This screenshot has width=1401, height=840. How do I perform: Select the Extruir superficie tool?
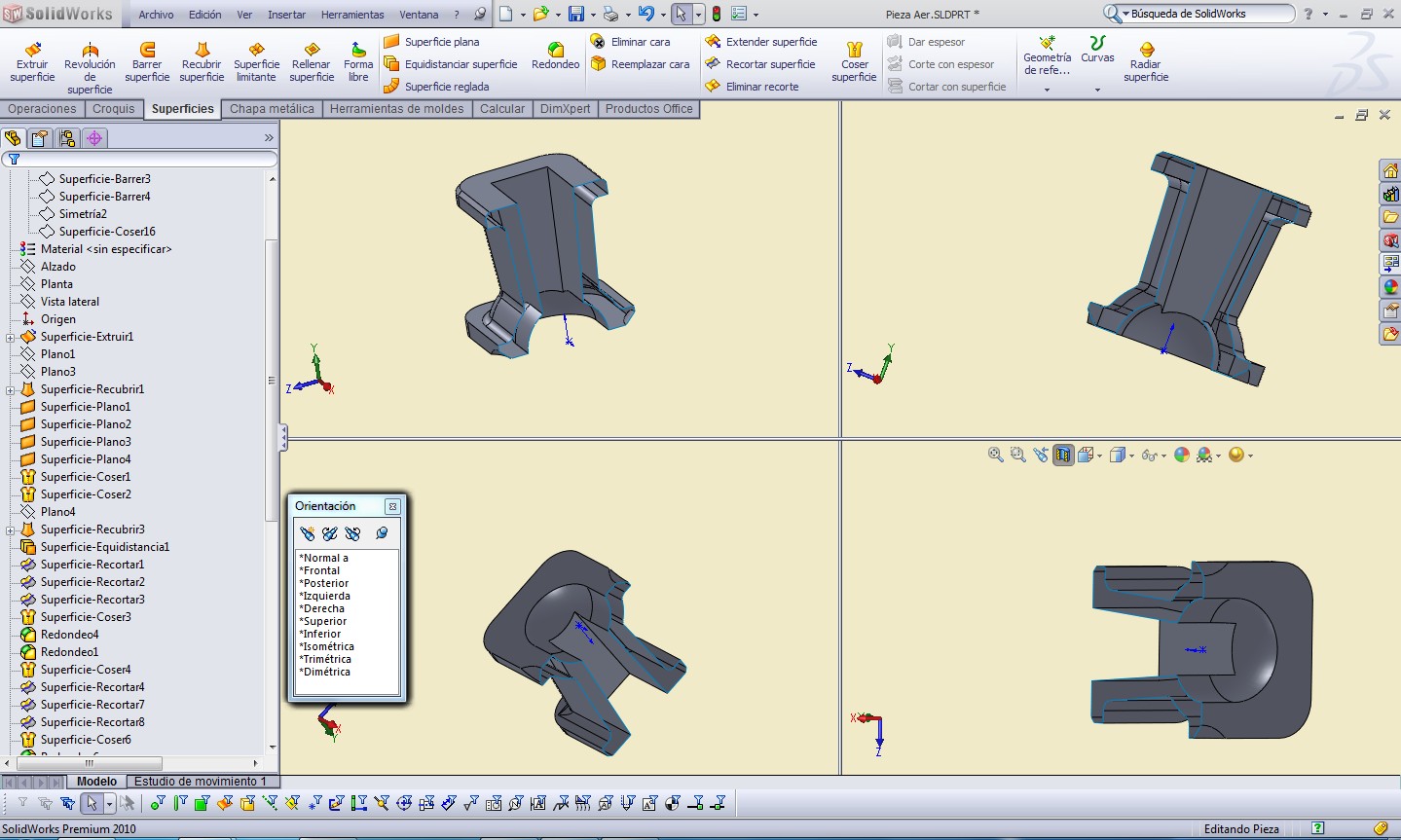tap(32, 62)
